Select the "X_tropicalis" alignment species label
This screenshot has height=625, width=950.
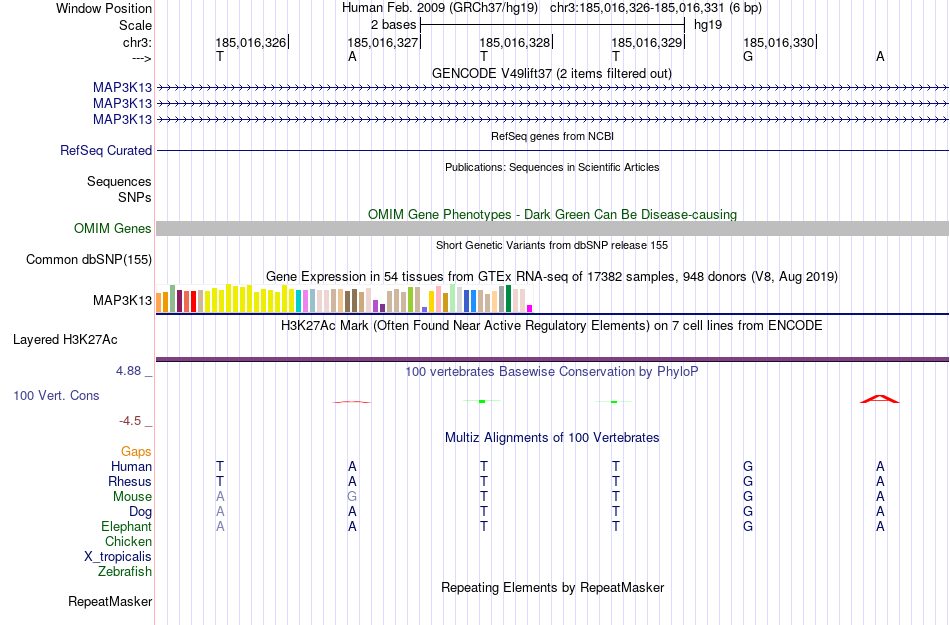click(x=118, y=557)
